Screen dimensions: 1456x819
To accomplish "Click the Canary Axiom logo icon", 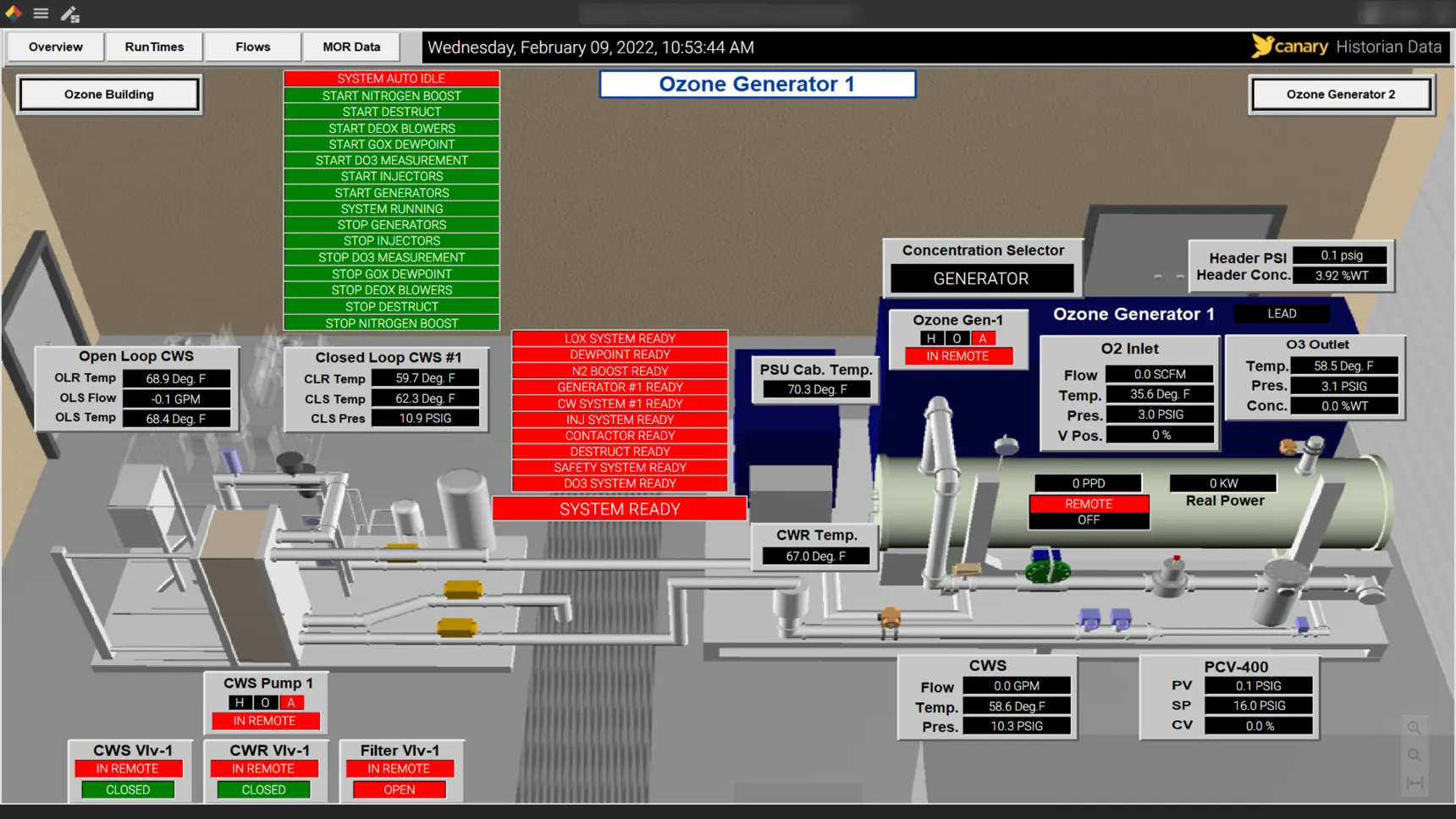I will [14, 13].
